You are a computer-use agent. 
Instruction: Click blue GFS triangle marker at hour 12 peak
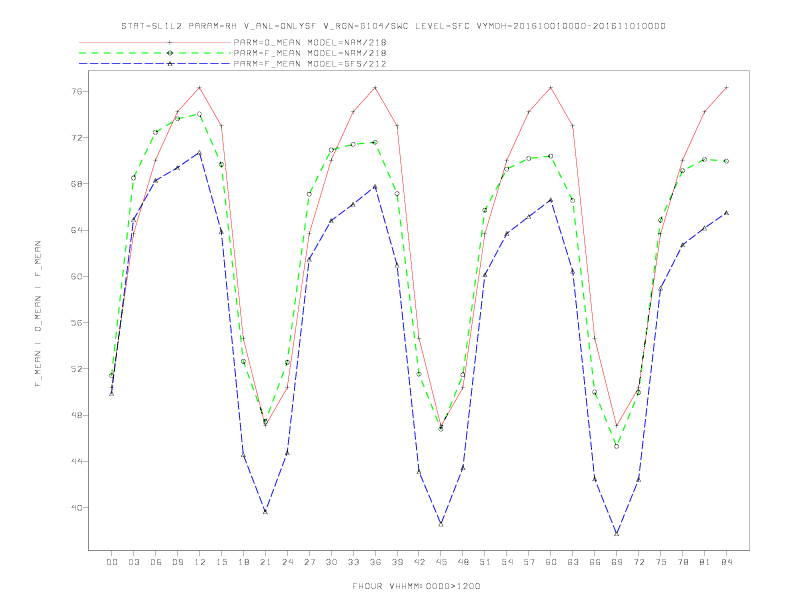click(x=200, y=152)
